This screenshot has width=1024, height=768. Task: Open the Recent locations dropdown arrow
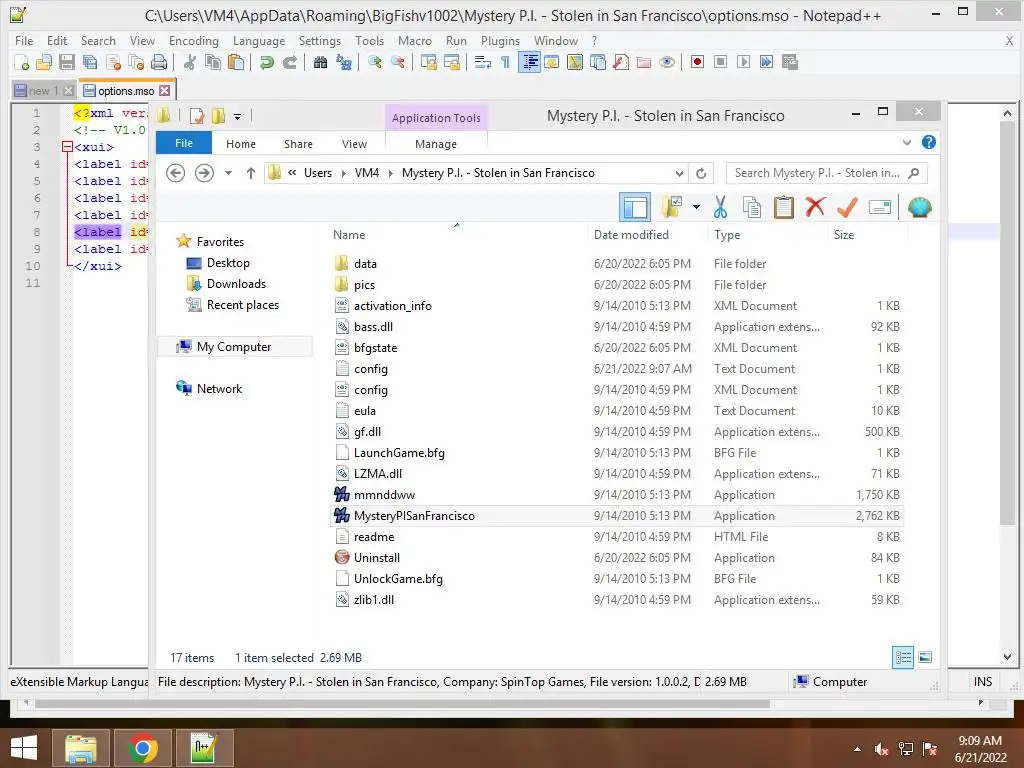[x=228, y=173]
